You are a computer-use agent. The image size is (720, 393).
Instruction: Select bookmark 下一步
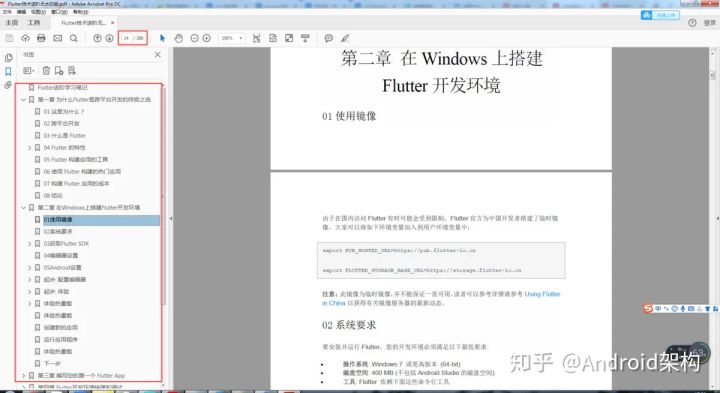click(52, 364)
